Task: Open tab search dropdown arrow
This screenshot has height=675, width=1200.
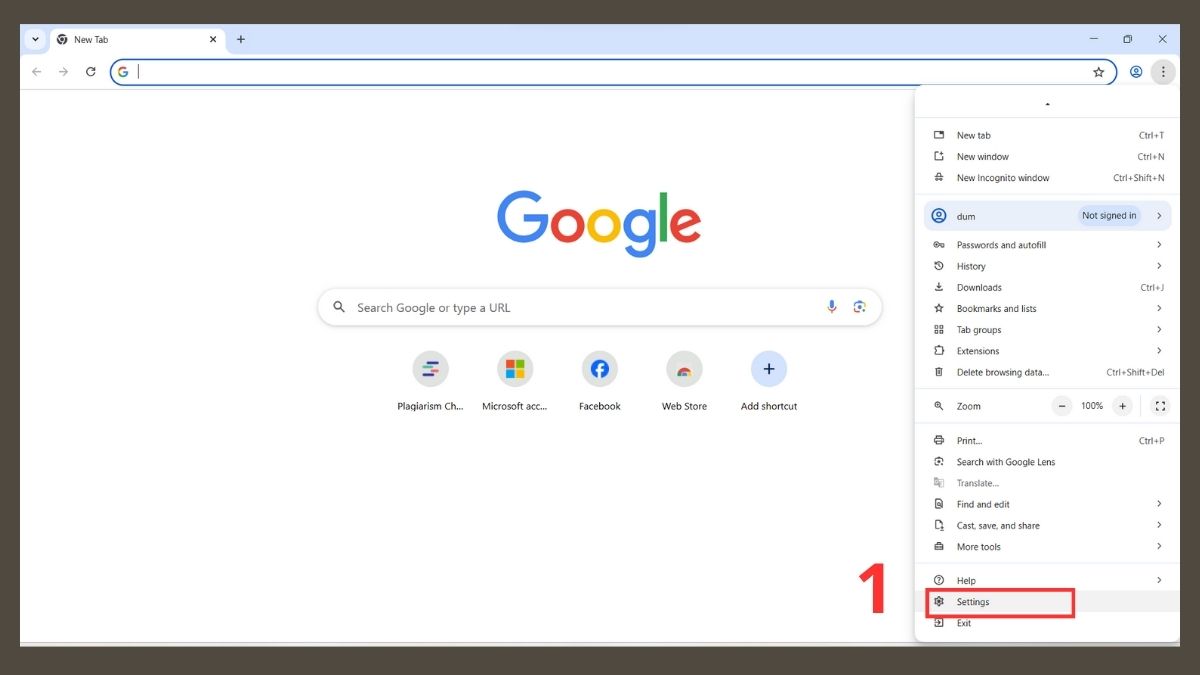Action: coord(36,39)
